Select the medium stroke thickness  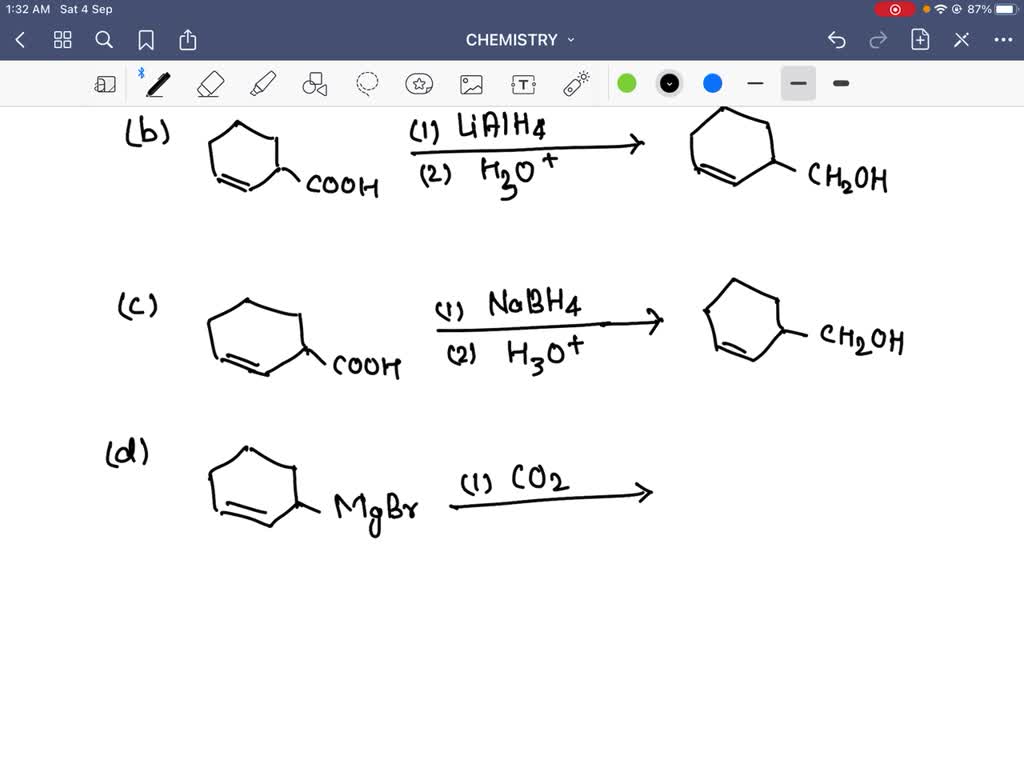pos(797,83)
